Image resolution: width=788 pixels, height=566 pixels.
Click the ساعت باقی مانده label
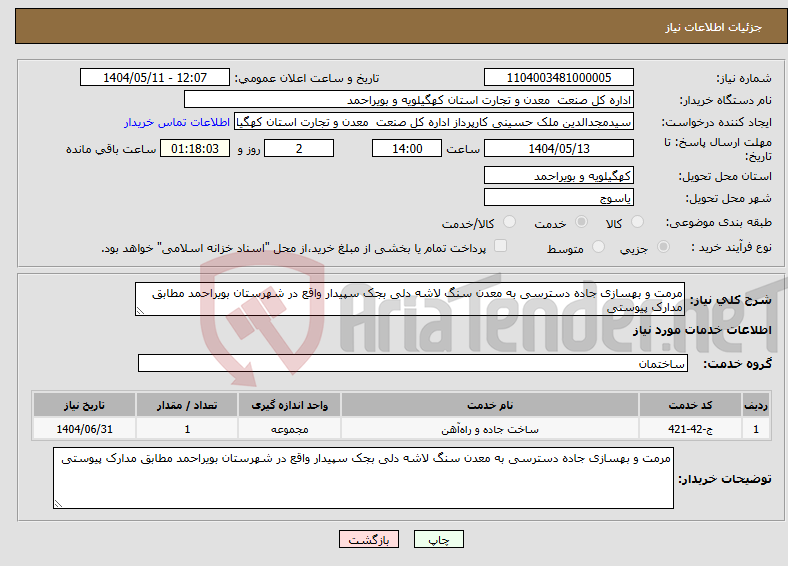point(111,149)
